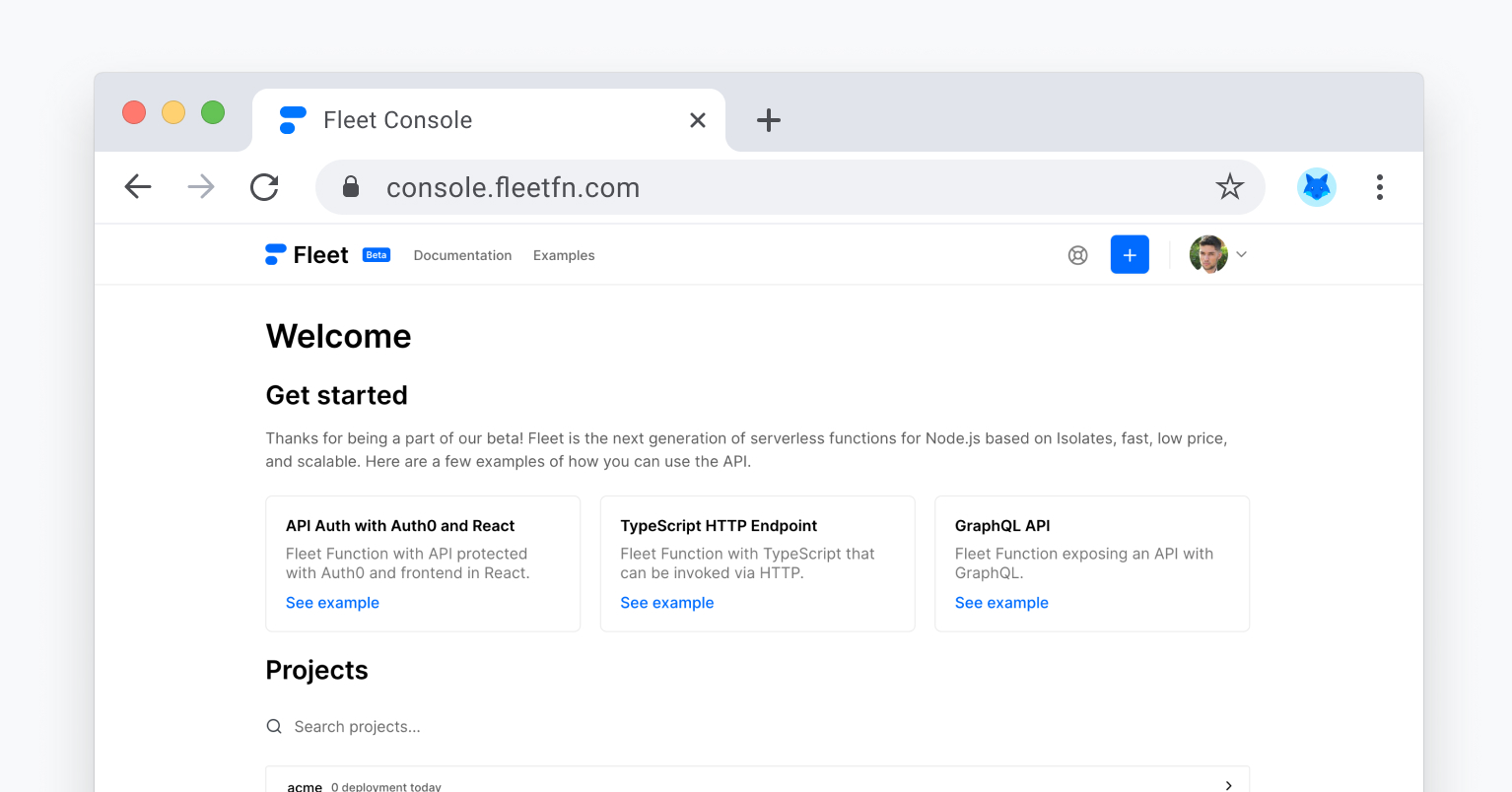Open the Documentation nav item
This screenshot has height=792, width=1512.
pos(462,255)
